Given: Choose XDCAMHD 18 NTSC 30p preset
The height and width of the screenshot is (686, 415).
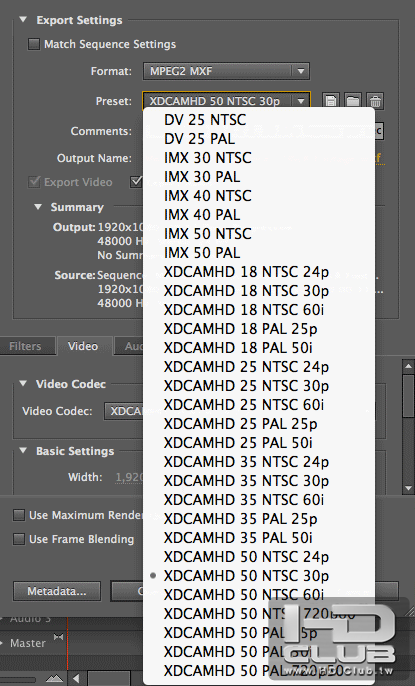Looking at the screenshot, I should coord(259,290).
